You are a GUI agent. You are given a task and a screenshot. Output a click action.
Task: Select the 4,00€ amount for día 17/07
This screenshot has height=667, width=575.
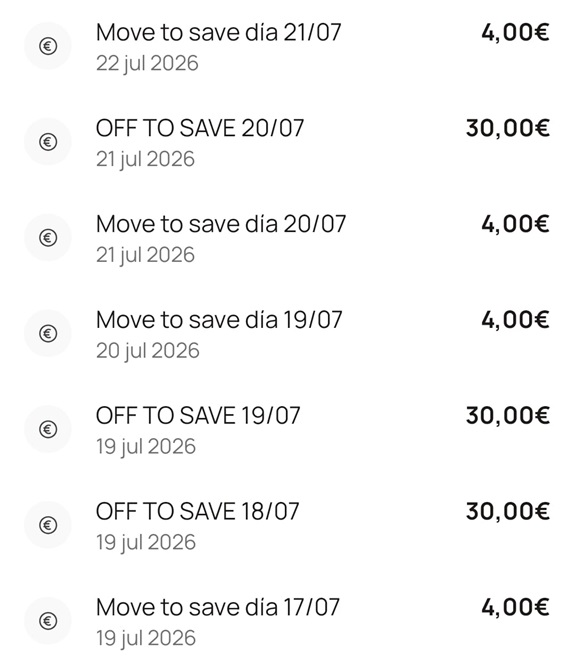(x=515, y=607)
